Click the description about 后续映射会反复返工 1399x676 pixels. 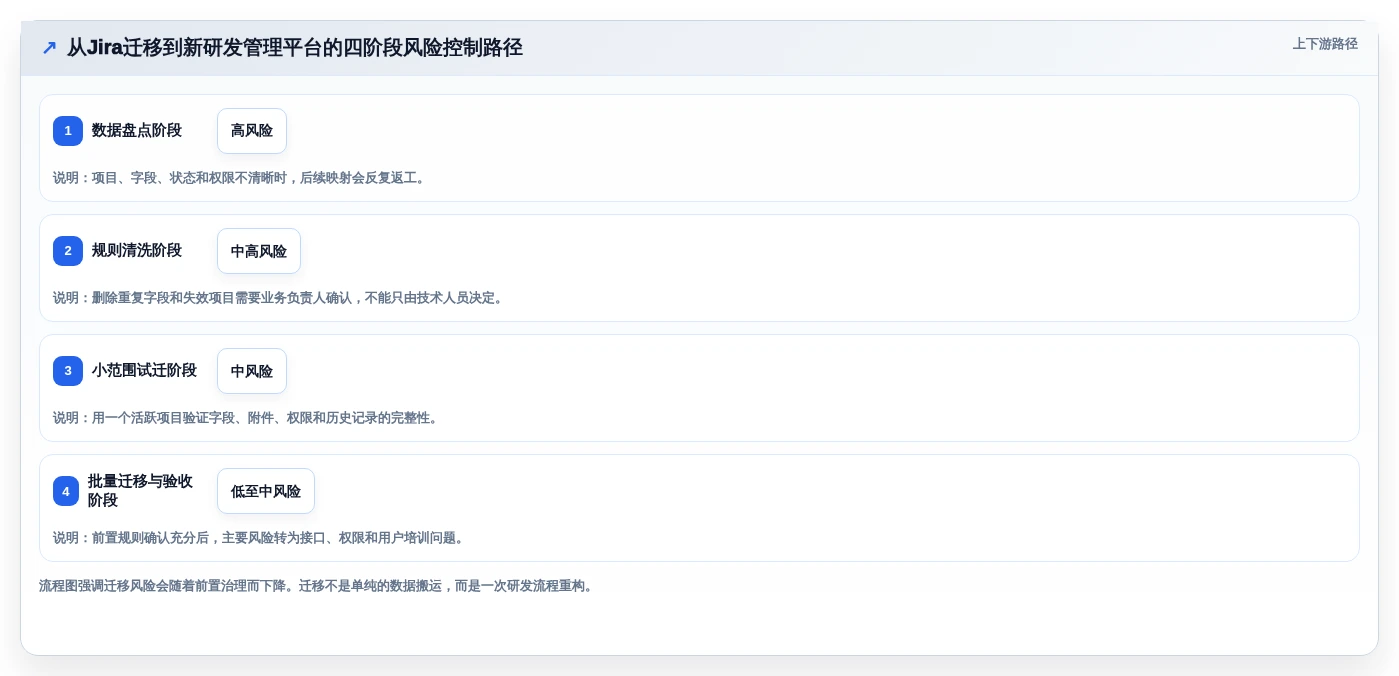click(241, 178)
